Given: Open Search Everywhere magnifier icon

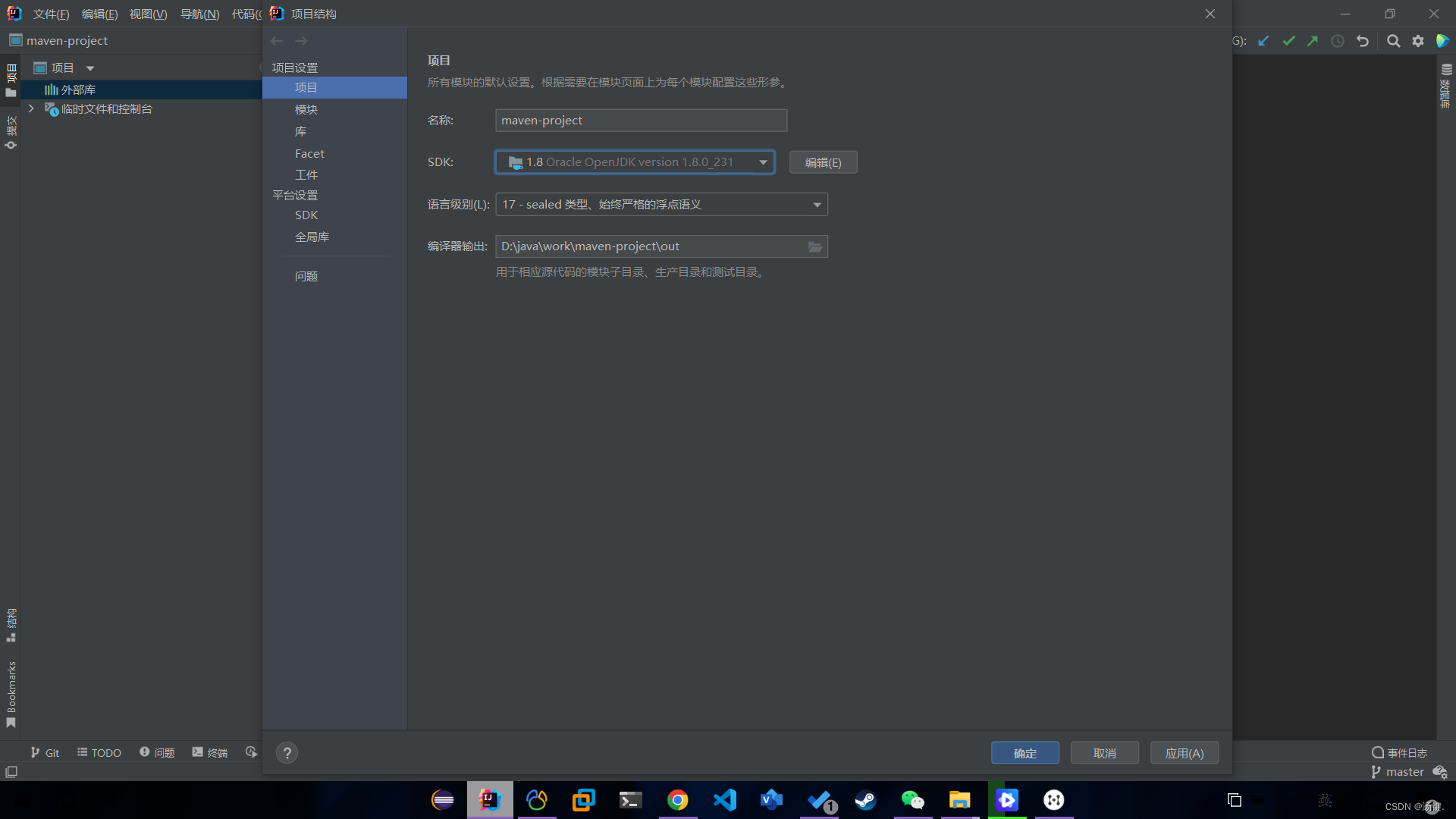Looking at the screenshot, I should [x=1394, y=41].
